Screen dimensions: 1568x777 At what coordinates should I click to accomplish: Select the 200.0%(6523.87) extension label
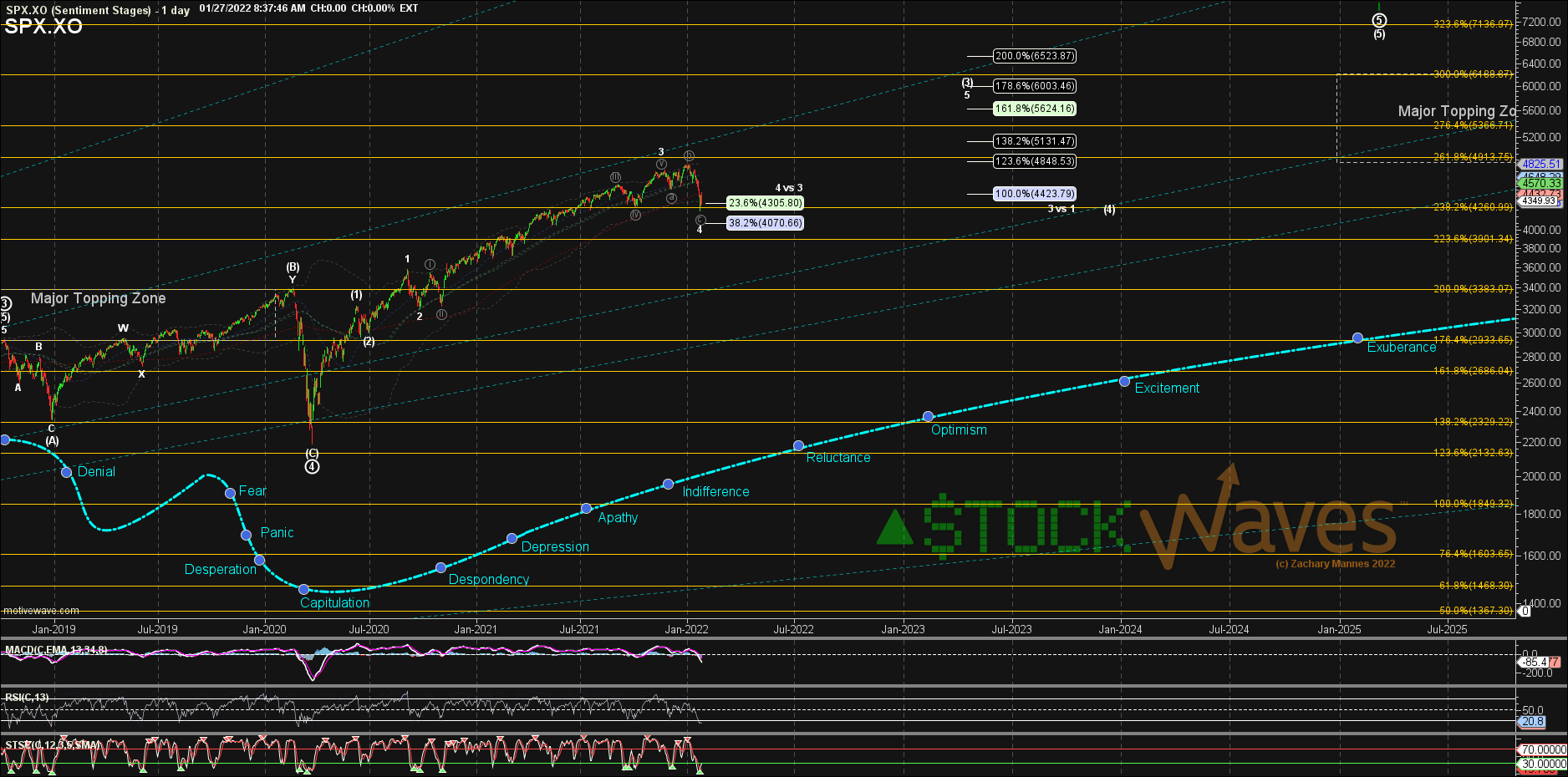point(1035,56)
